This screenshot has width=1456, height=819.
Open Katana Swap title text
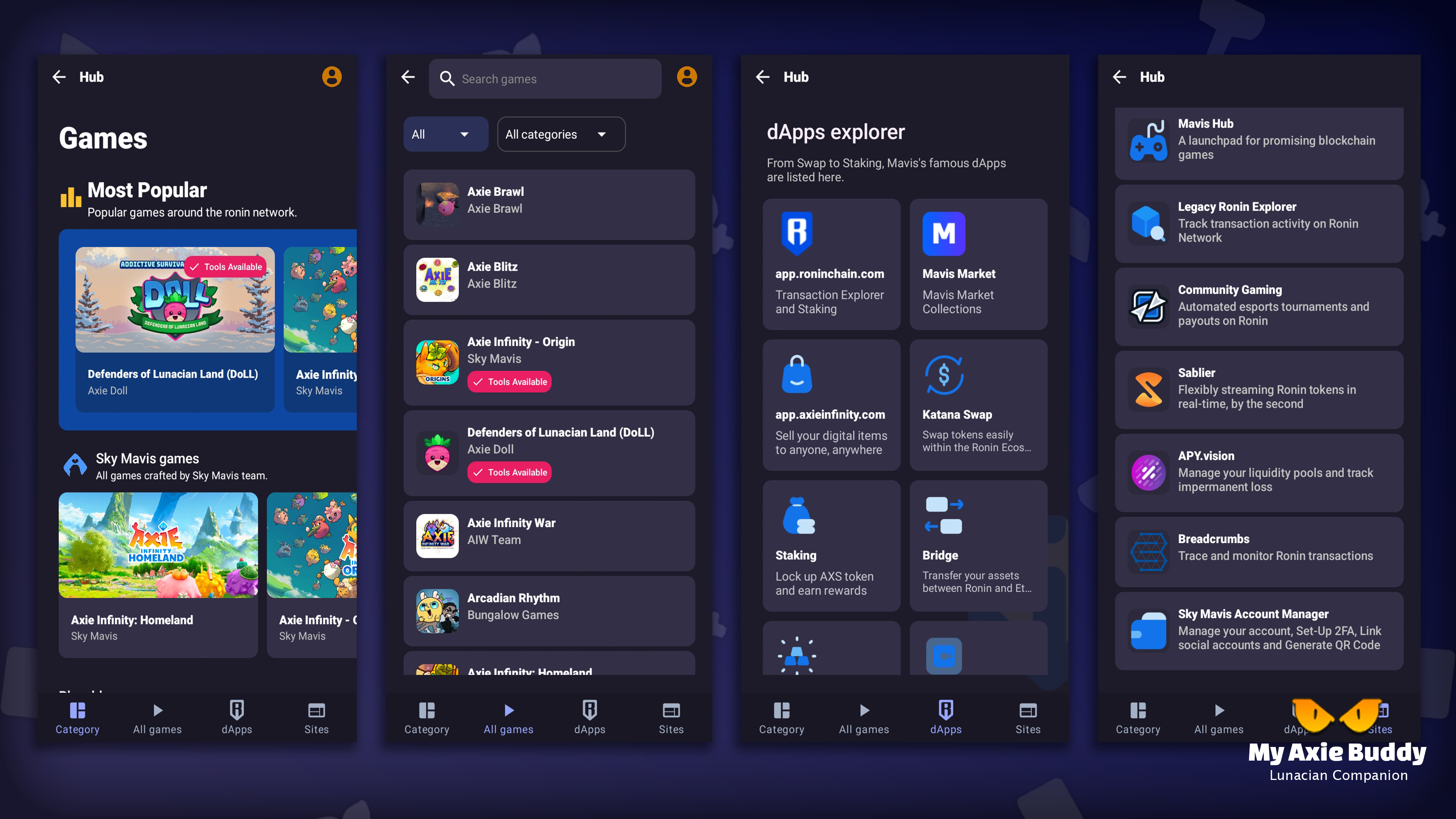[x=957, y=414]
